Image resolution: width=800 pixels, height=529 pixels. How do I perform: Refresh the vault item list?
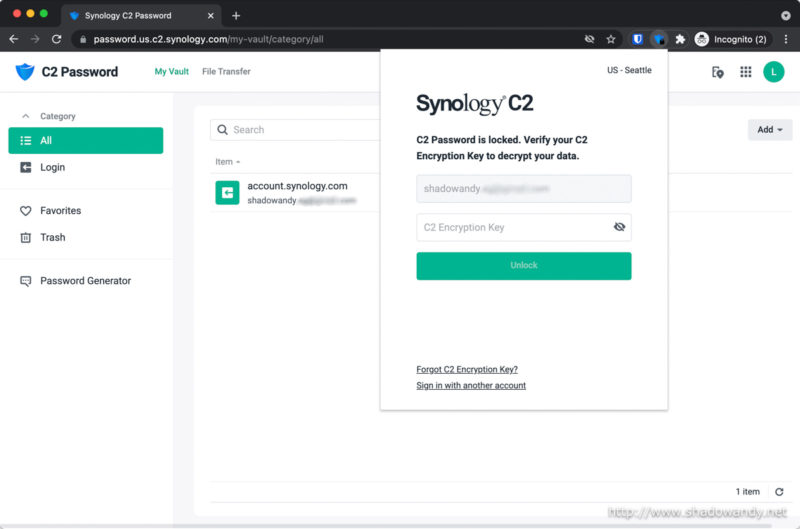point(779,492)
